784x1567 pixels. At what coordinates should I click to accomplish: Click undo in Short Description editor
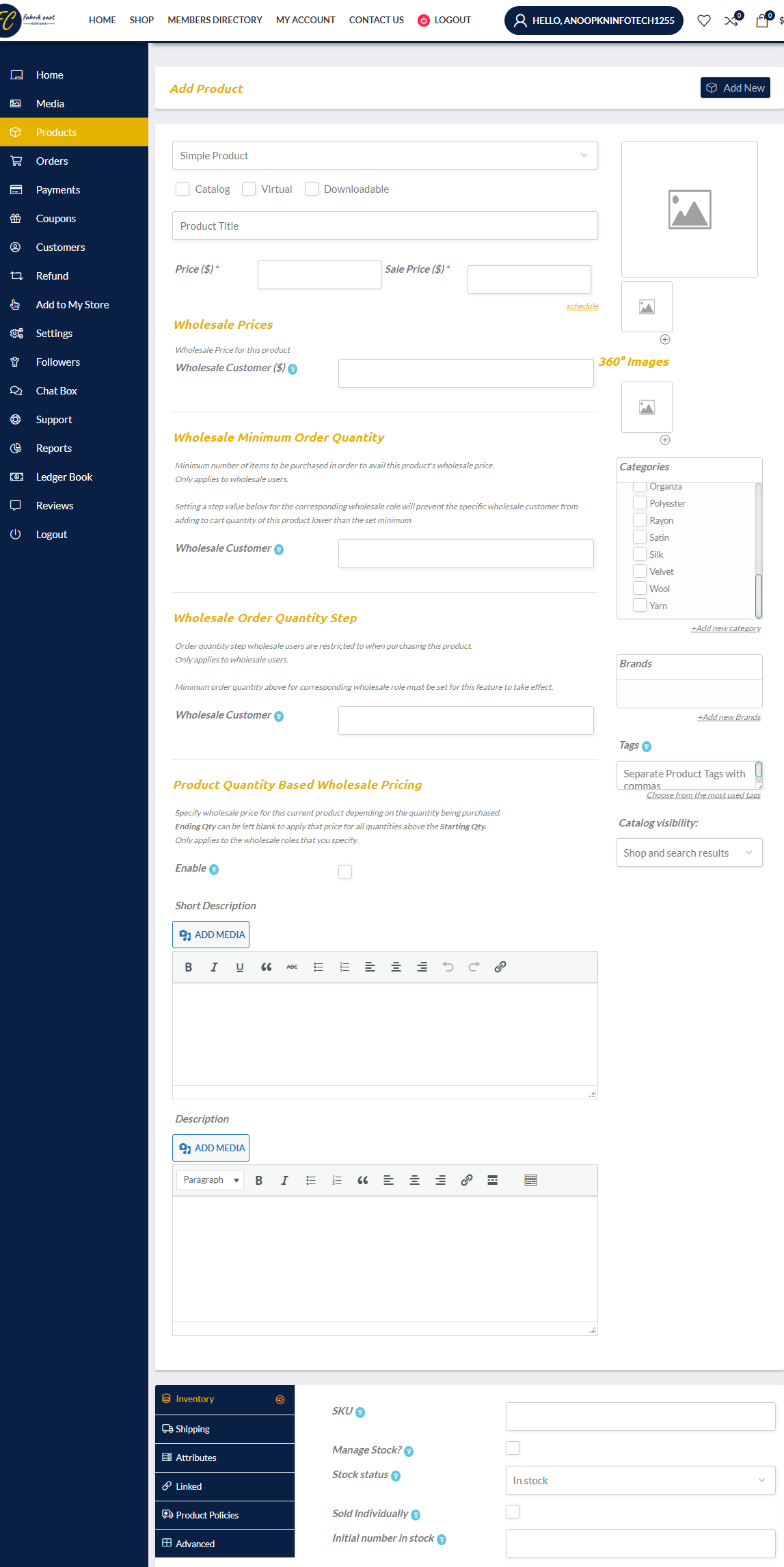[x=448, y=967]
